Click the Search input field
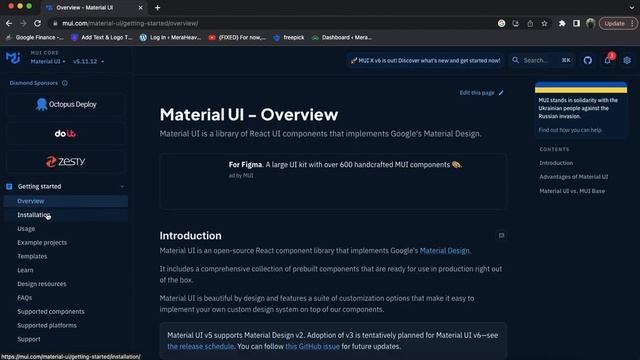 pyautogui.click(x=542, y=60)
